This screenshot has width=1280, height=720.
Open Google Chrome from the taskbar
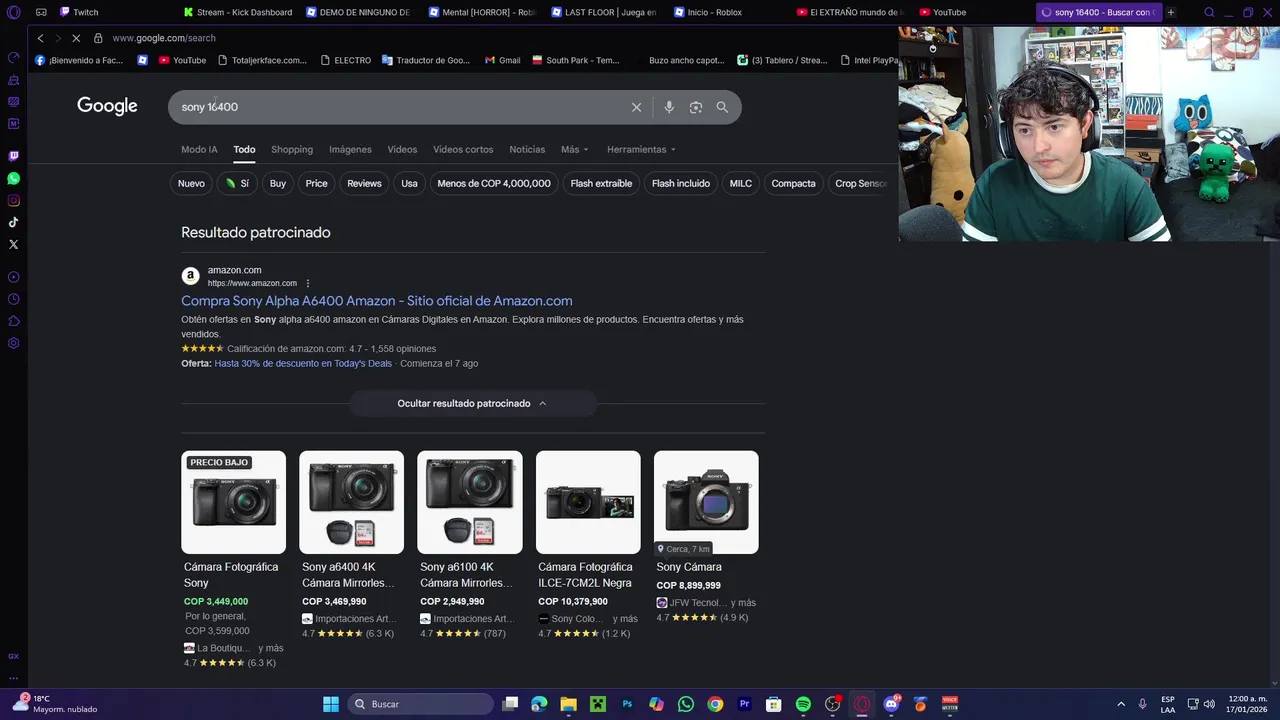tap(715, 704)
